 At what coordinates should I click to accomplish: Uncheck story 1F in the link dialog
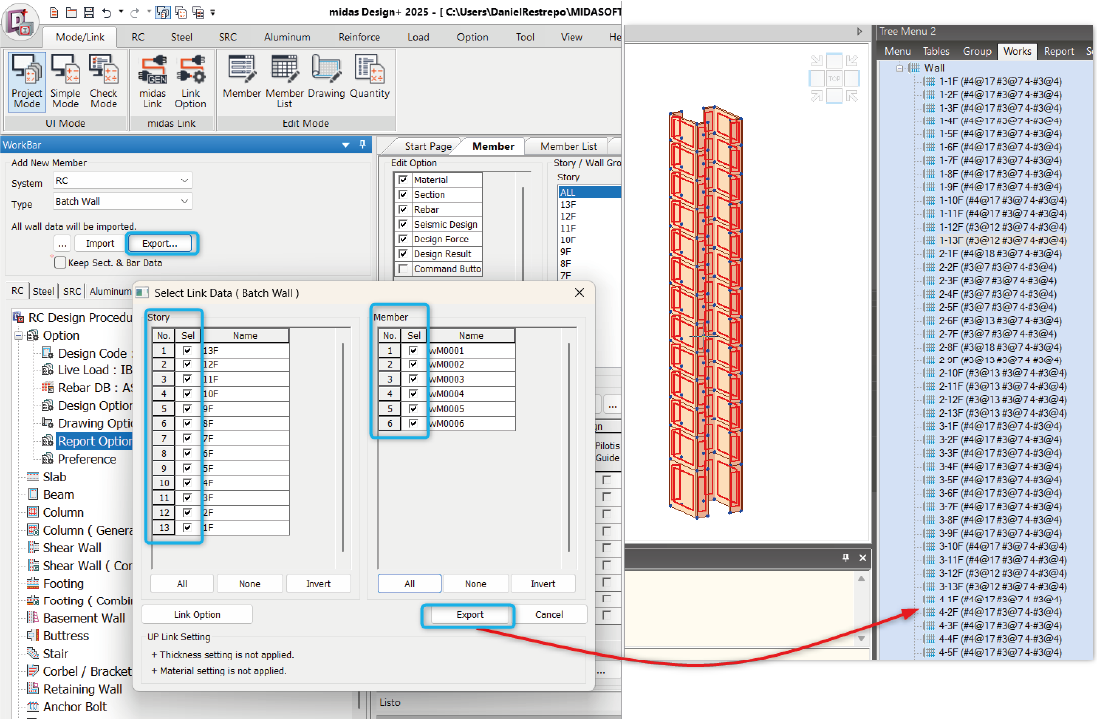[x=187, y=528]
